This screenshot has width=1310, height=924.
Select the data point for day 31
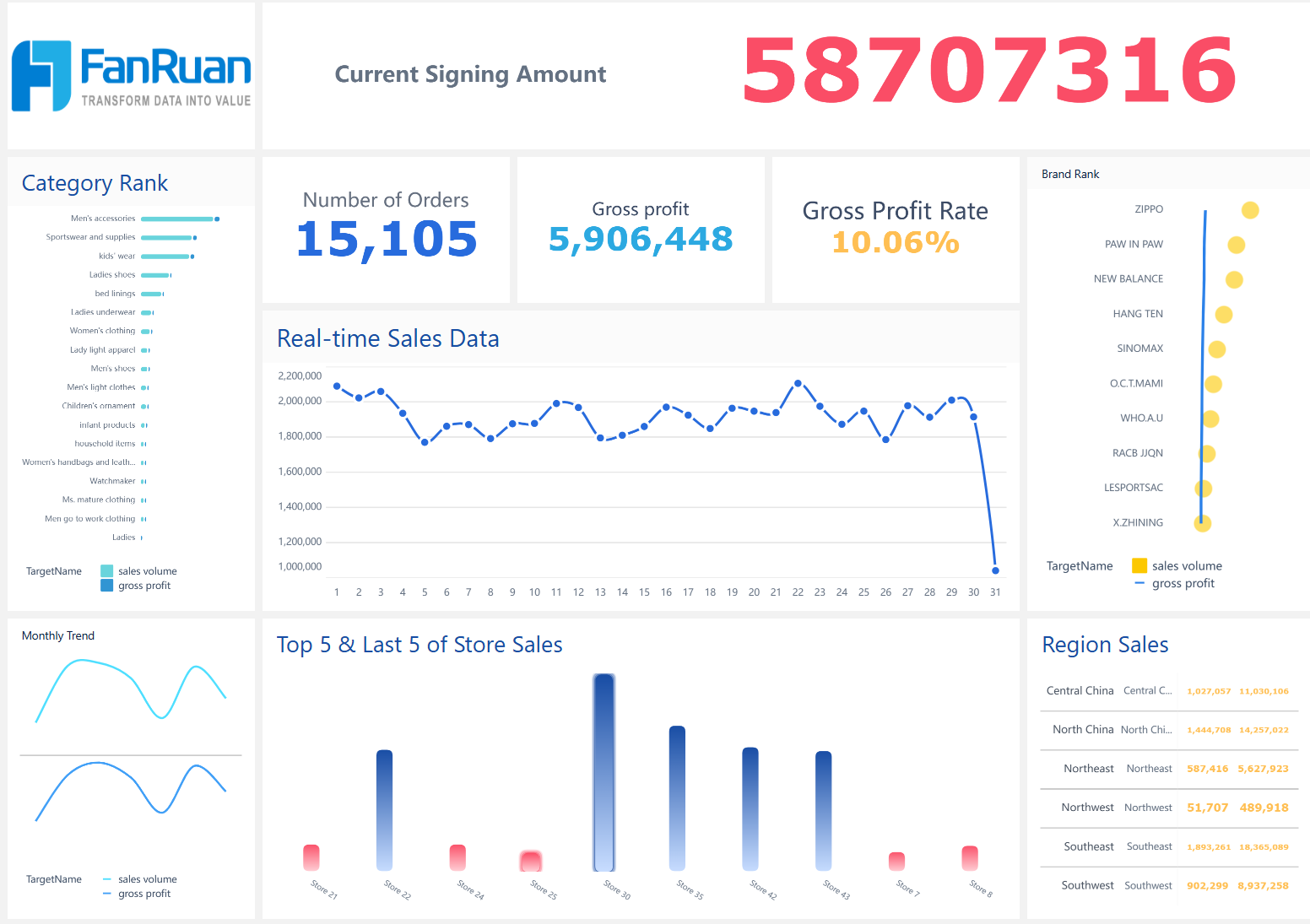995,570
